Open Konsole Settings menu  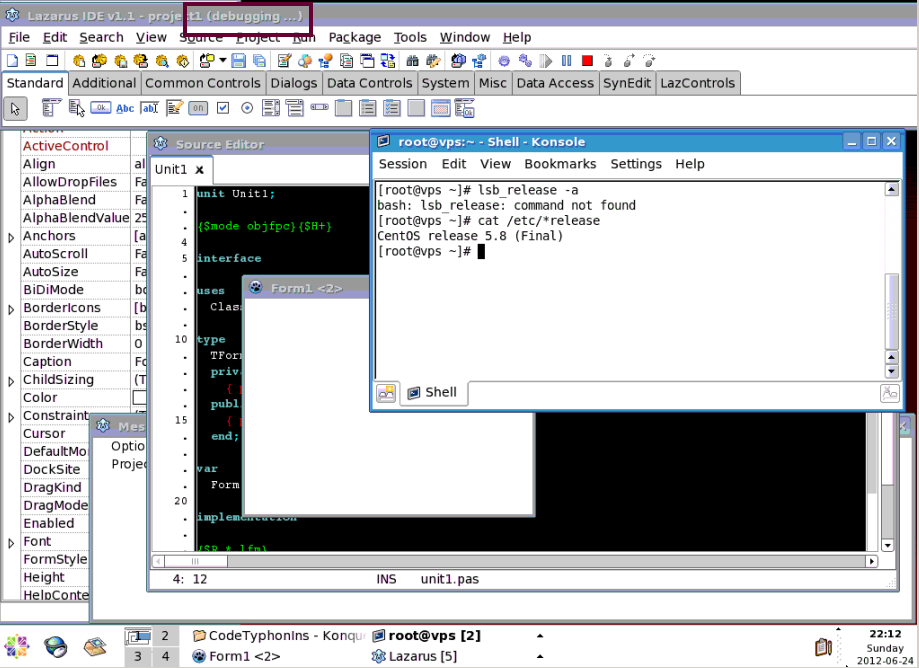tap(636, 164)
